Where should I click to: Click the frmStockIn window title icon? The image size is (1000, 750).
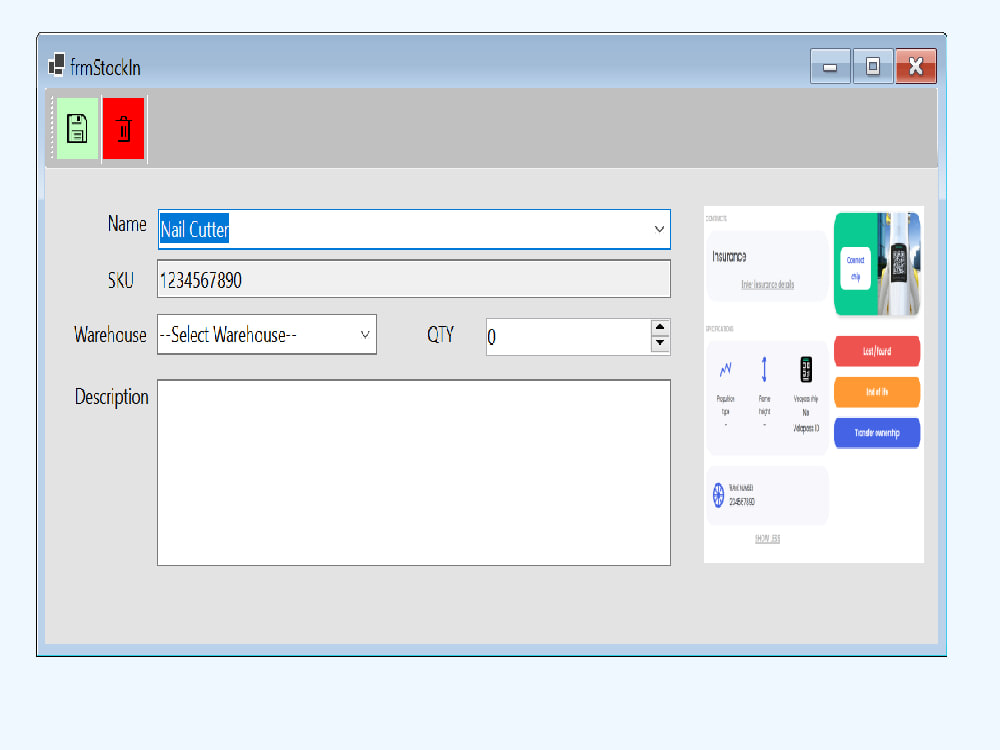point(57,65)
